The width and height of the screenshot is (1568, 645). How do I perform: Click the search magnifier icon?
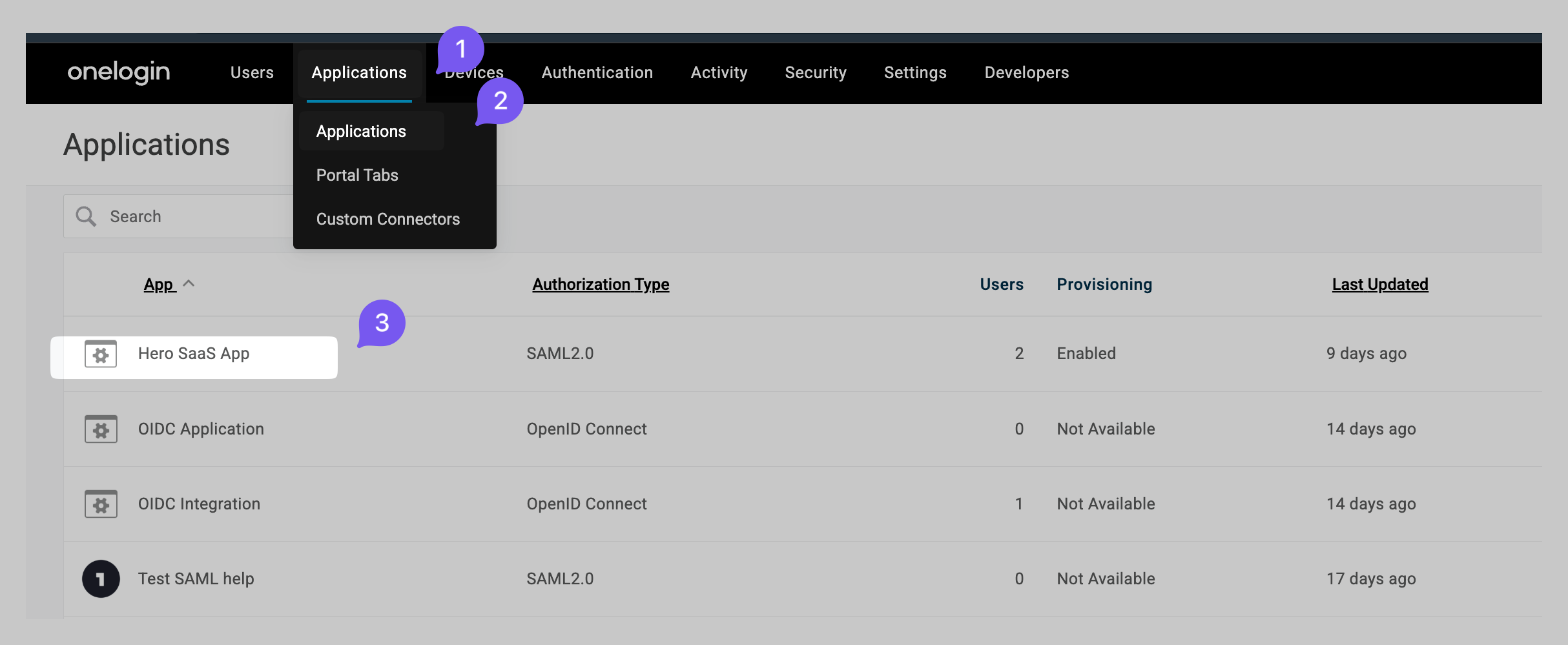click(x=86, y=216)
